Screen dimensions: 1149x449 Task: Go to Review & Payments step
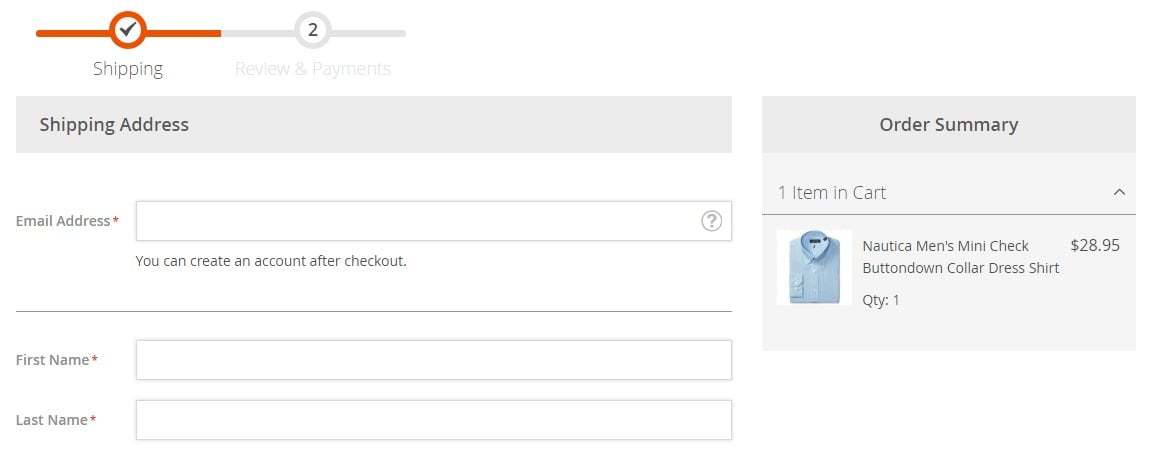click(x=313, y=69)
